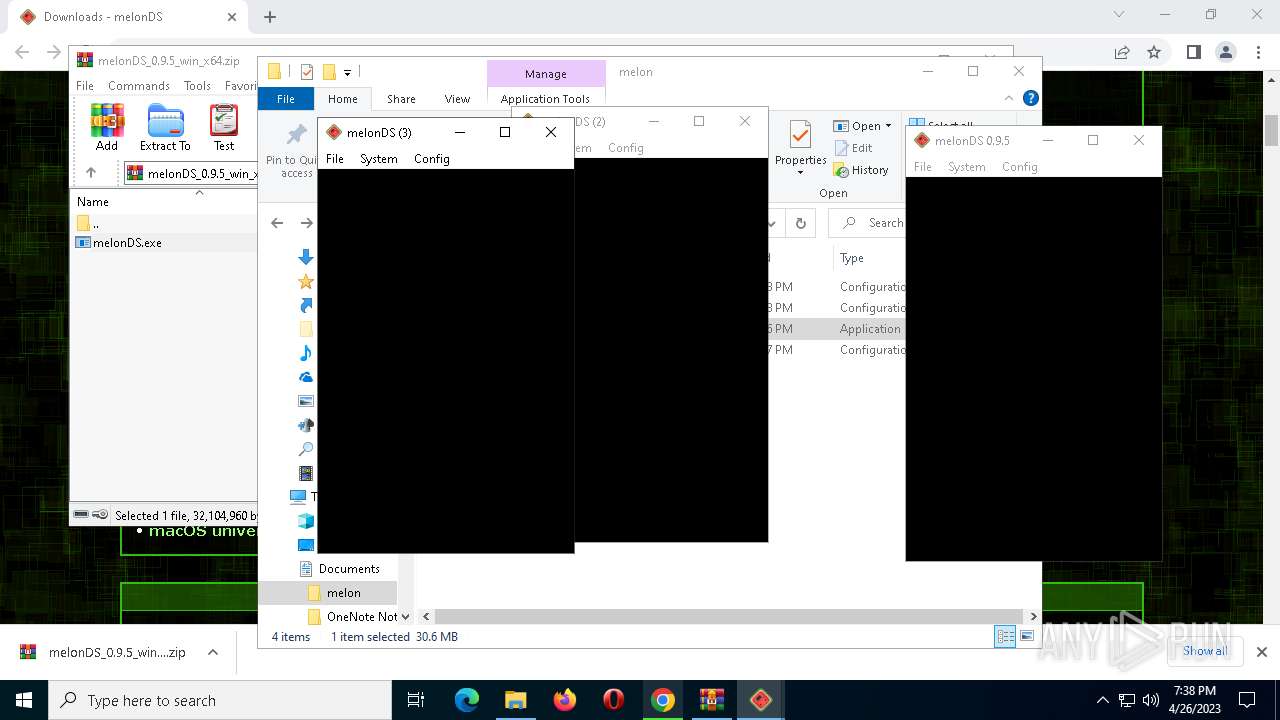Click Manage contextual tab header
The image size is (1280, 720).
(546, 74)
